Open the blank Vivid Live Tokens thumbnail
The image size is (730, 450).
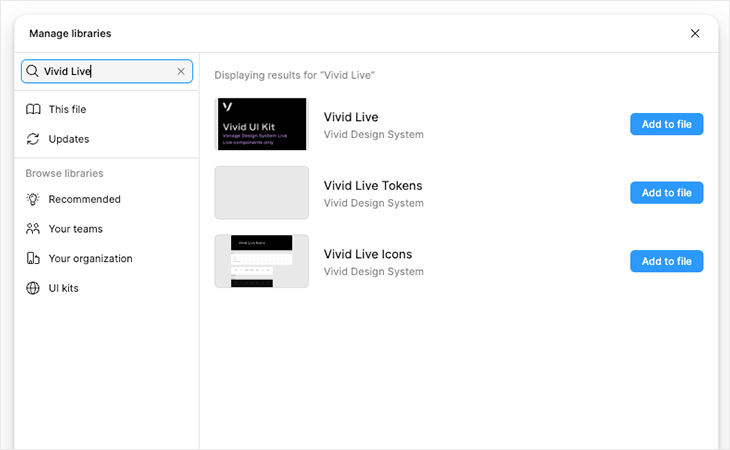[262, 193]
